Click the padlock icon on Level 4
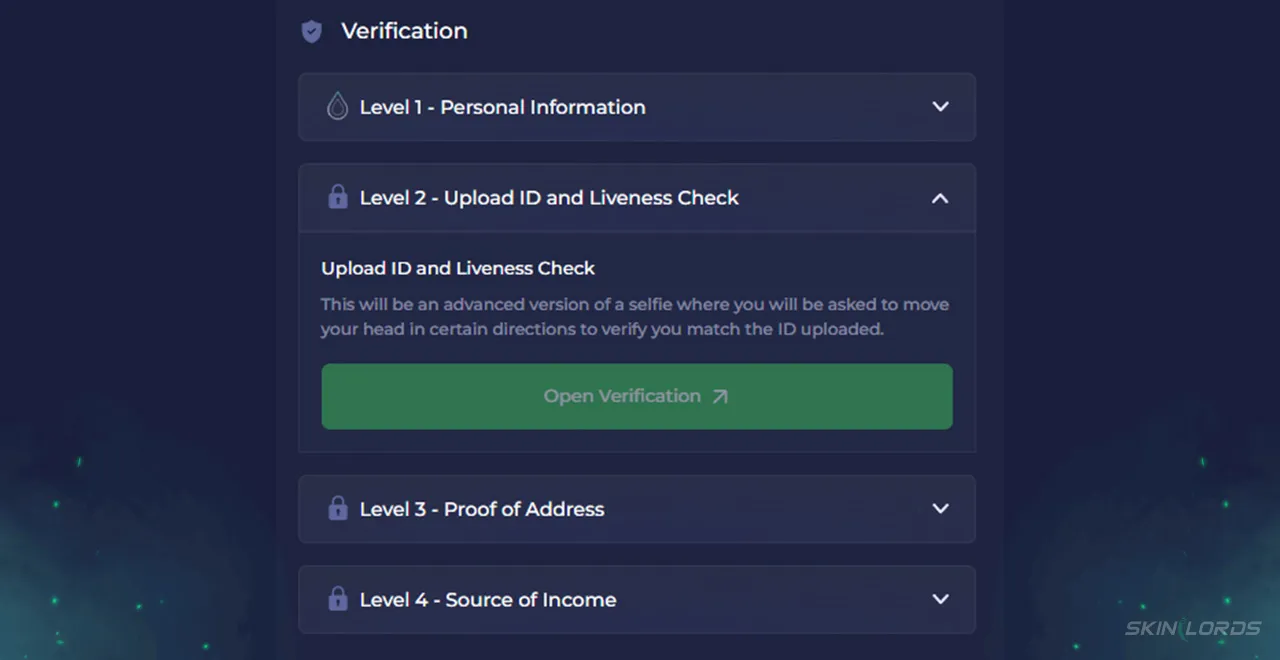 (338, 599)
